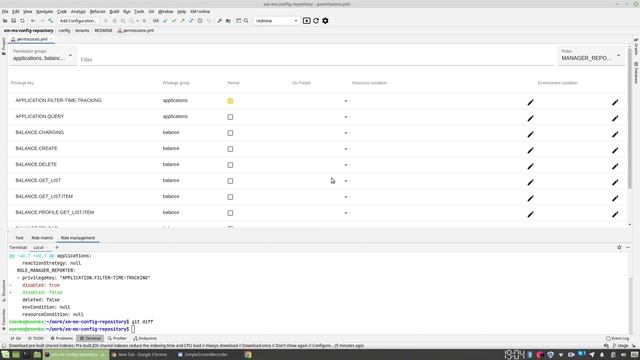Viewport: 640px width, 360px height.
Task: Edit environment condition for BALANCE.CREATE
Action: pos(615,150)
